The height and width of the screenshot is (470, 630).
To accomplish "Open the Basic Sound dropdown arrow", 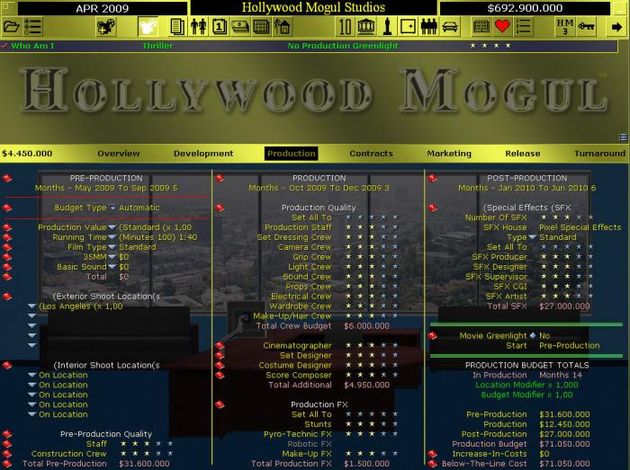I will 112,267.
